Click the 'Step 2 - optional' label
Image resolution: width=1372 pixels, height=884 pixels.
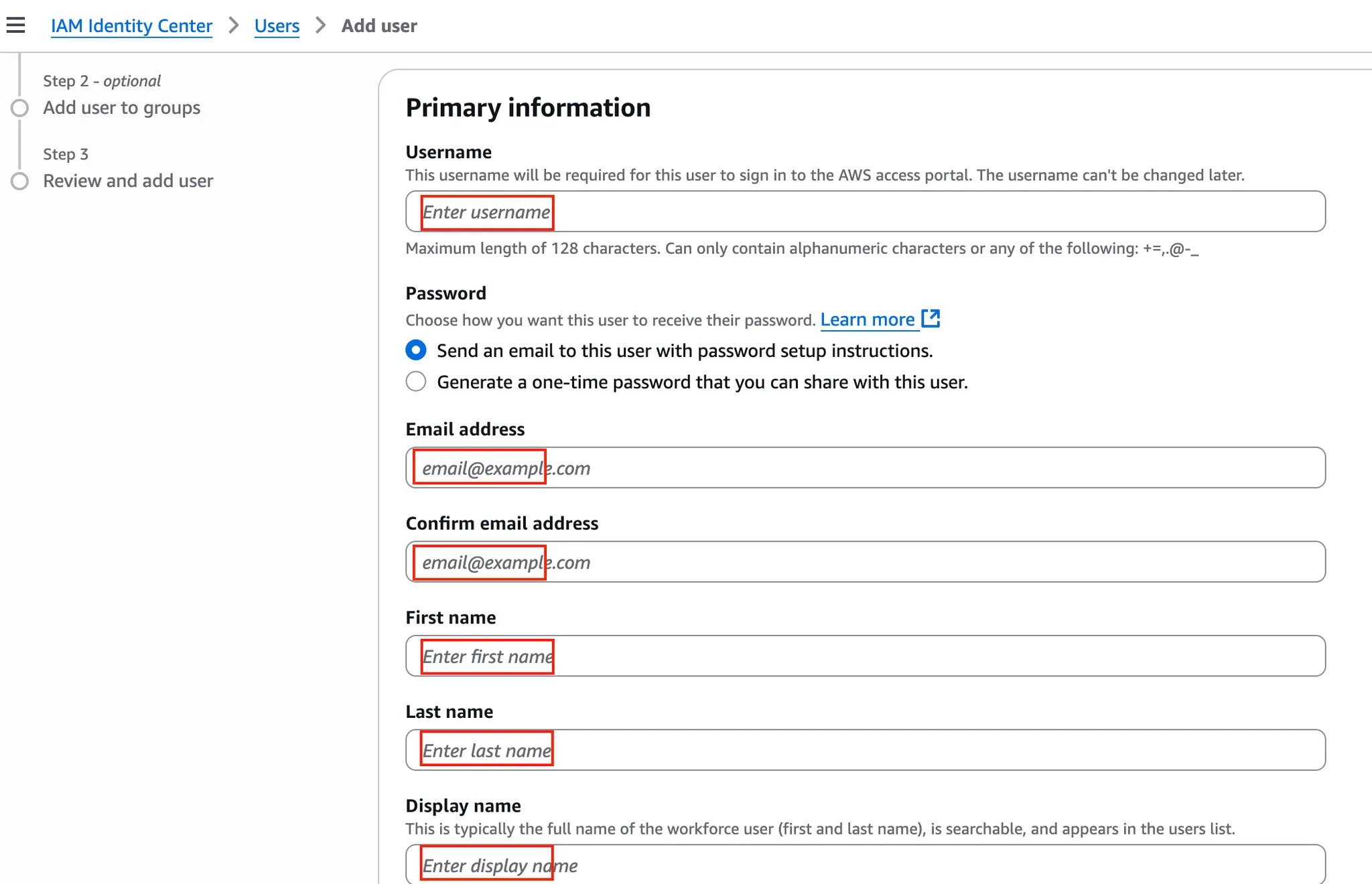tap(102, 81)
